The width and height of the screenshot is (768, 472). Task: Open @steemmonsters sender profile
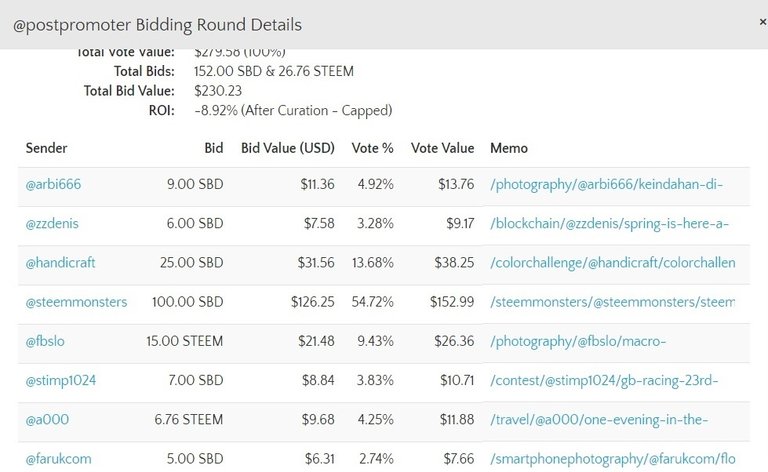coord(77,302)
